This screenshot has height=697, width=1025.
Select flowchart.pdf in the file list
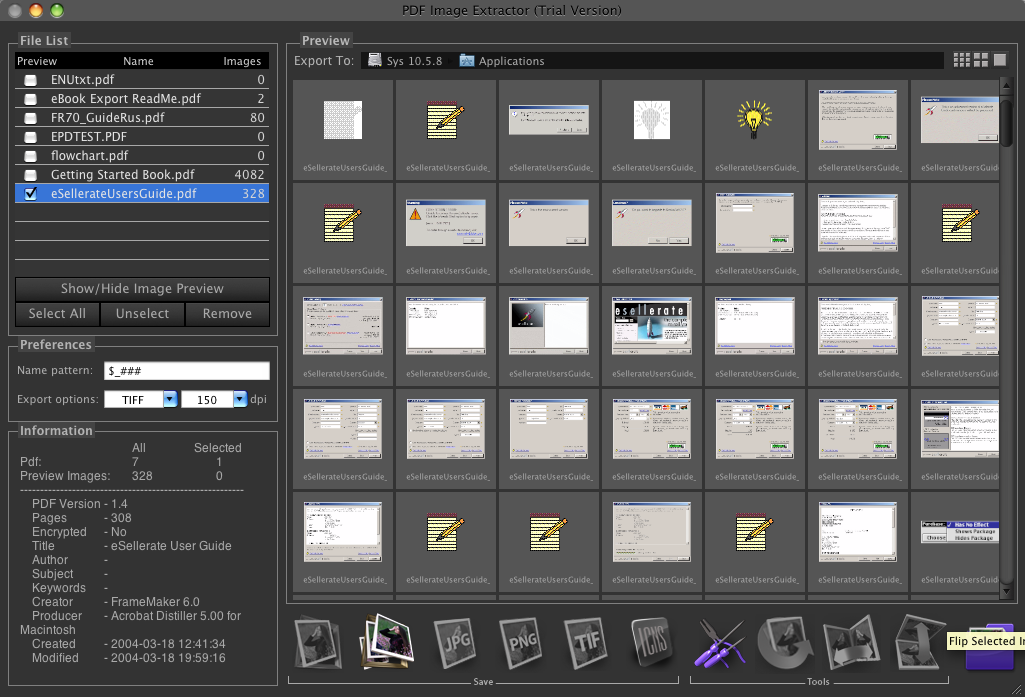click(x=90, y=156)
